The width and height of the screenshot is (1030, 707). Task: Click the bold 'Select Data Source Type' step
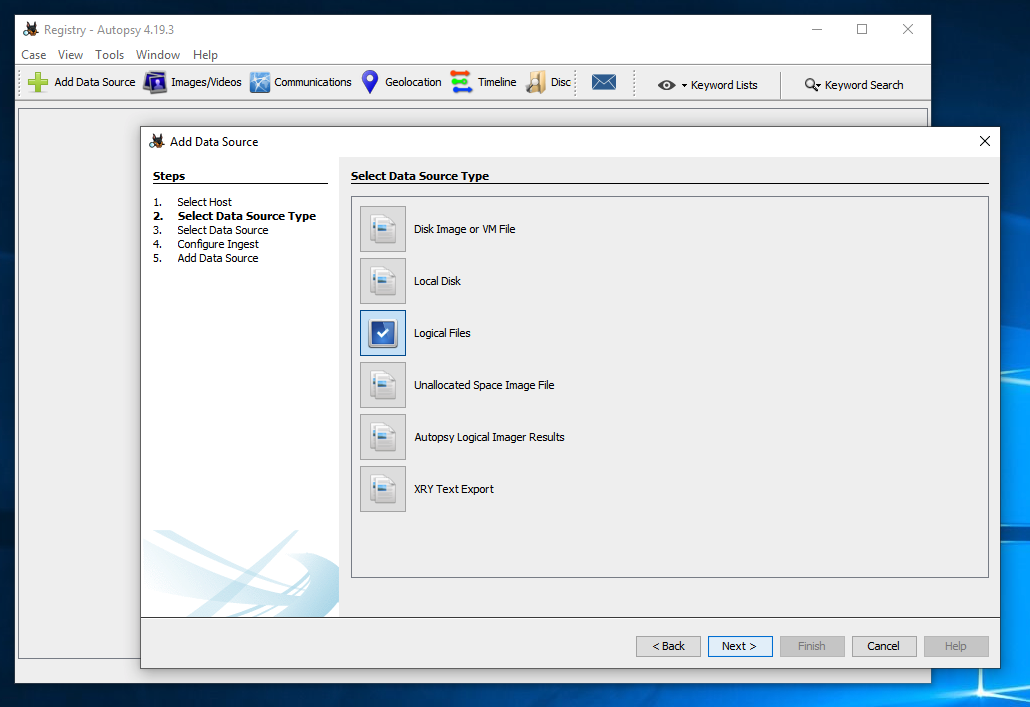click(x=246, y=216)
